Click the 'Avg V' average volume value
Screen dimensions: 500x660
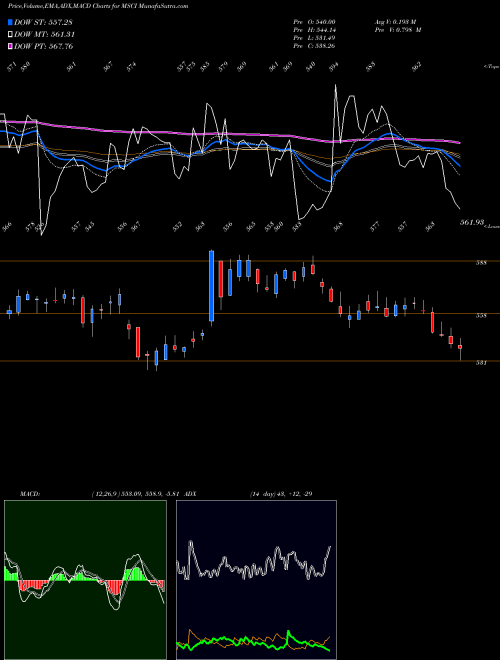[x=406, y=22]
